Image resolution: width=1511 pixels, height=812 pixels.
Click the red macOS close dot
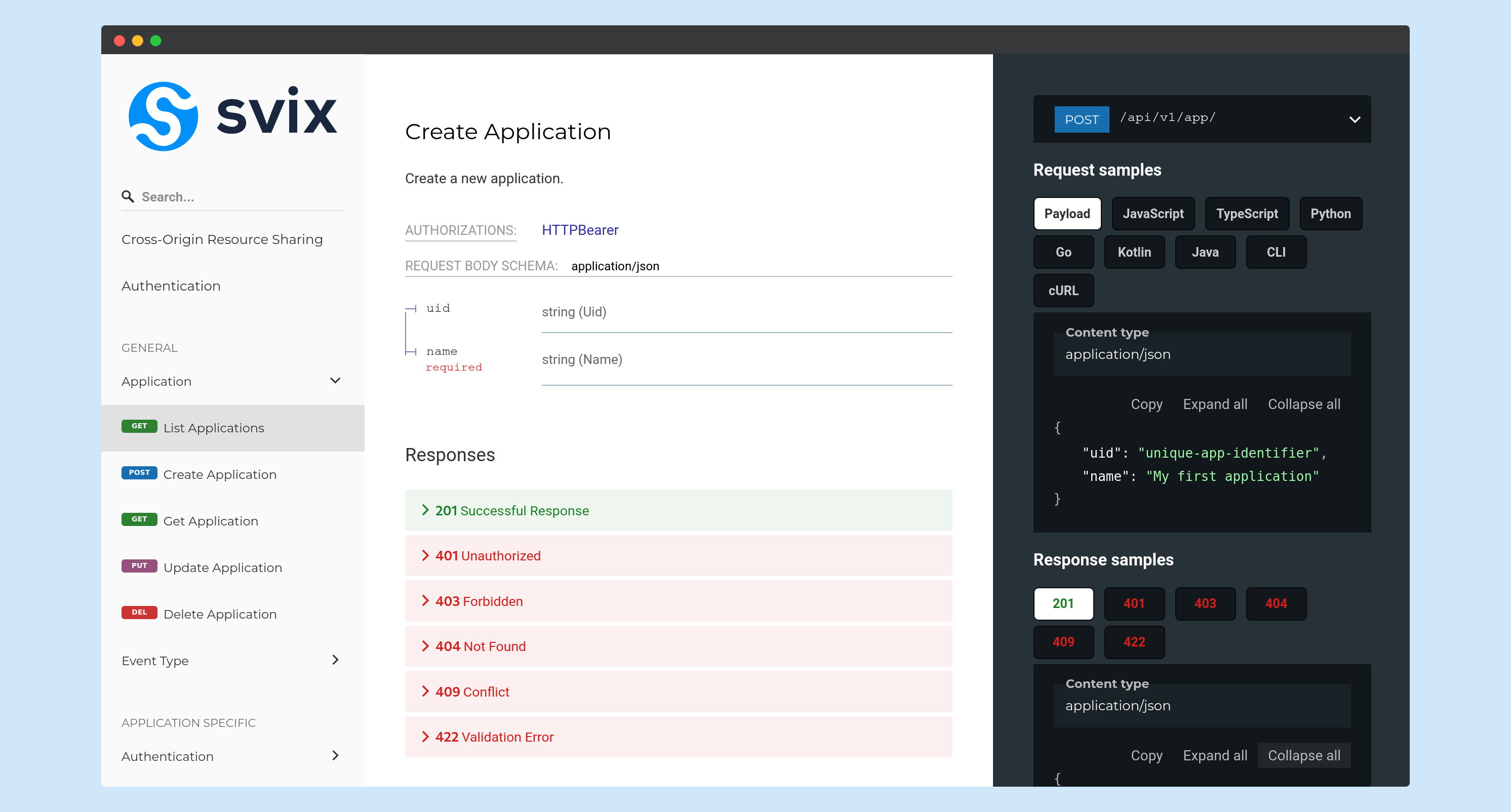[119, 40]
